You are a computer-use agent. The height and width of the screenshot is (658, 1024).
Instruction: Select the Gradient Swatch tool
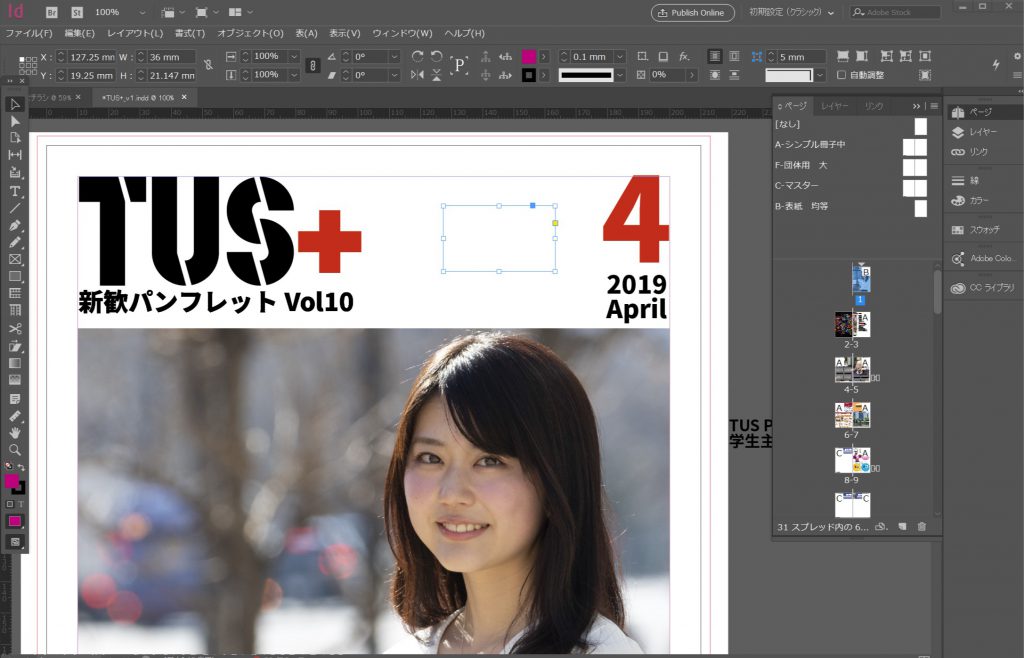14,363
